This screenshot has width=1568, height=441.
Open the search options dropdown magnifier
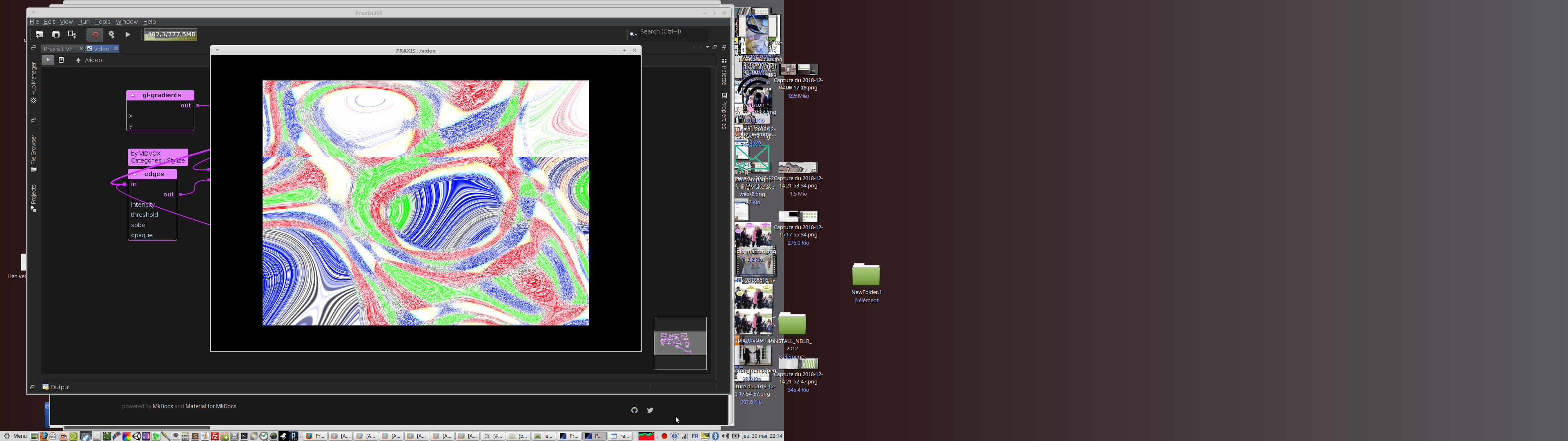click(633, 33)
